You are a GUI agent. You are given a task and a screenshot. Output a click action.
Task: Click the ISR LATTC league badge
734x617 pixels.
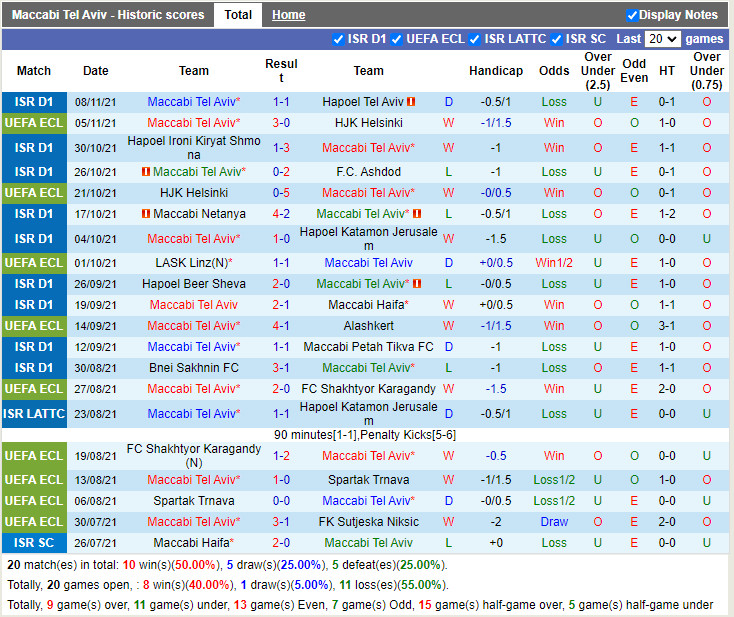pyautogui.click(x=34, y=414)
